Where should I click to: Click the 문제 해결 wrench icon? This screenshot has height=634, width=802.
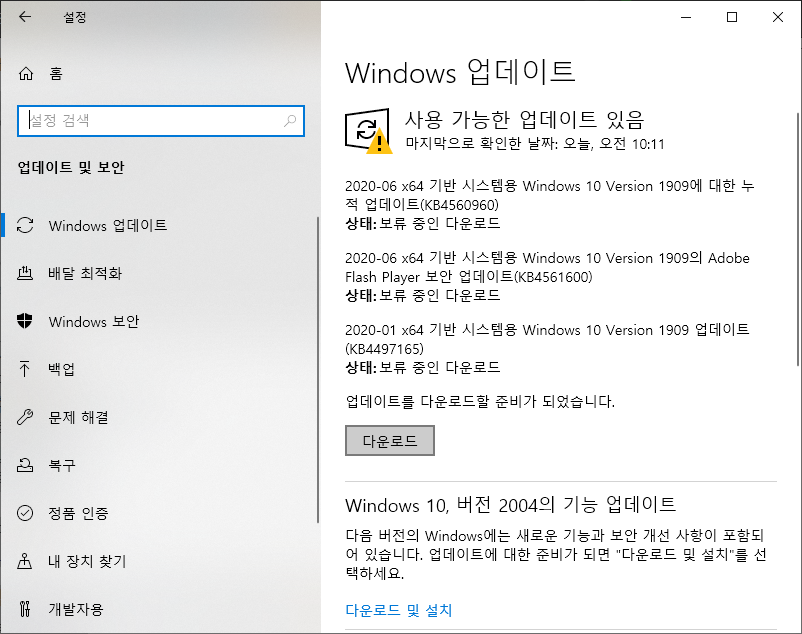coord(25,417)
